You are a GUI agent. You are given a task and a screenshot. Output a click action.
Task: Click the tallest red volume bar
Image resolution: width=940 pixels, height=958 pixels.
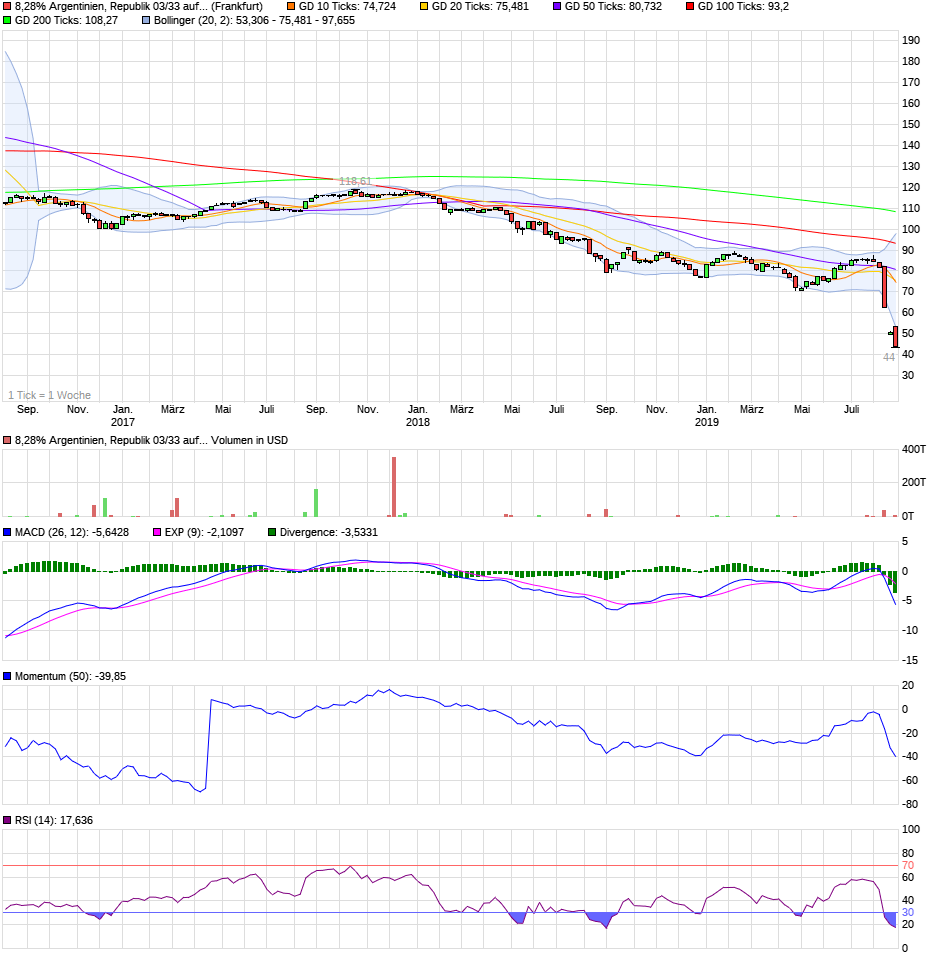click(394, 487)
